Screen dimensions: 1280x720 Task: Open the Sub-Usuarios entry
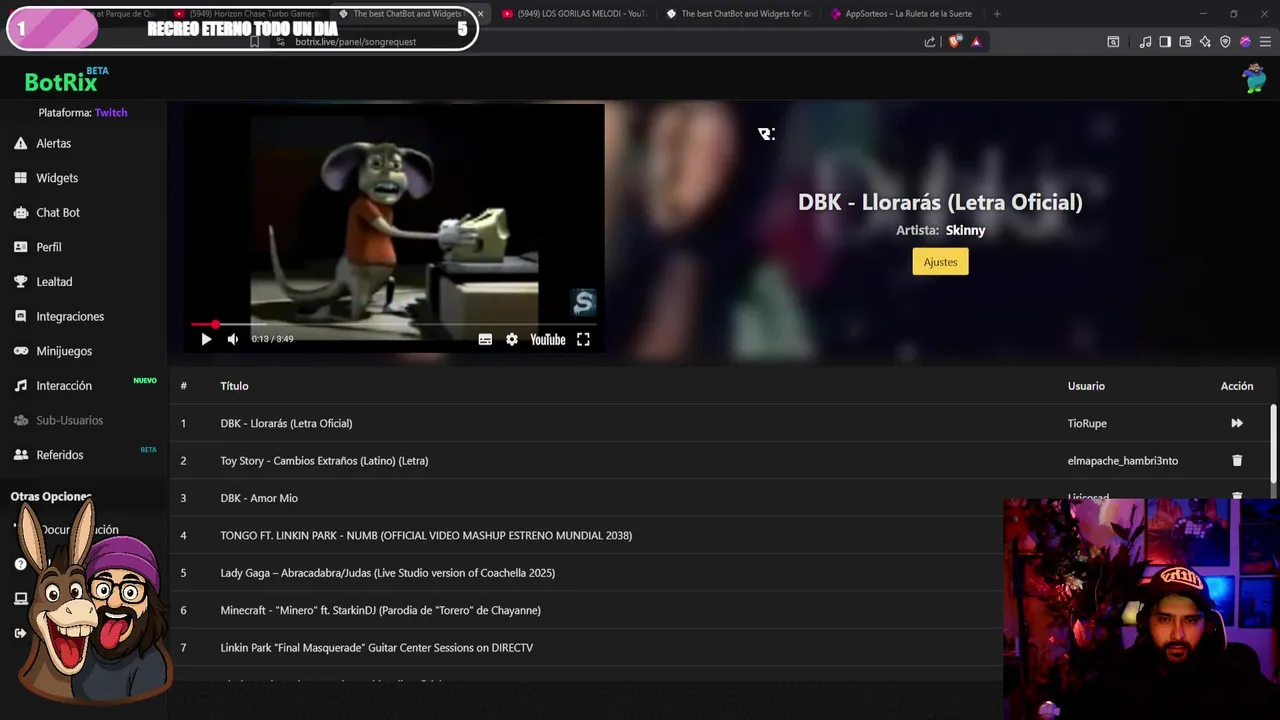click(69, 421)
